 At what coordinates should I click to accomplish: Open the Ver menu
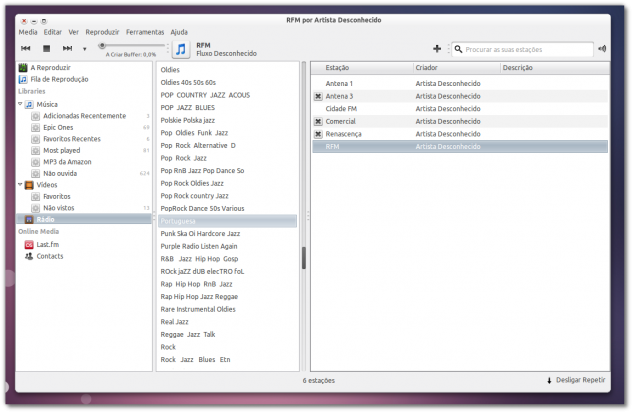pos(73,32)
